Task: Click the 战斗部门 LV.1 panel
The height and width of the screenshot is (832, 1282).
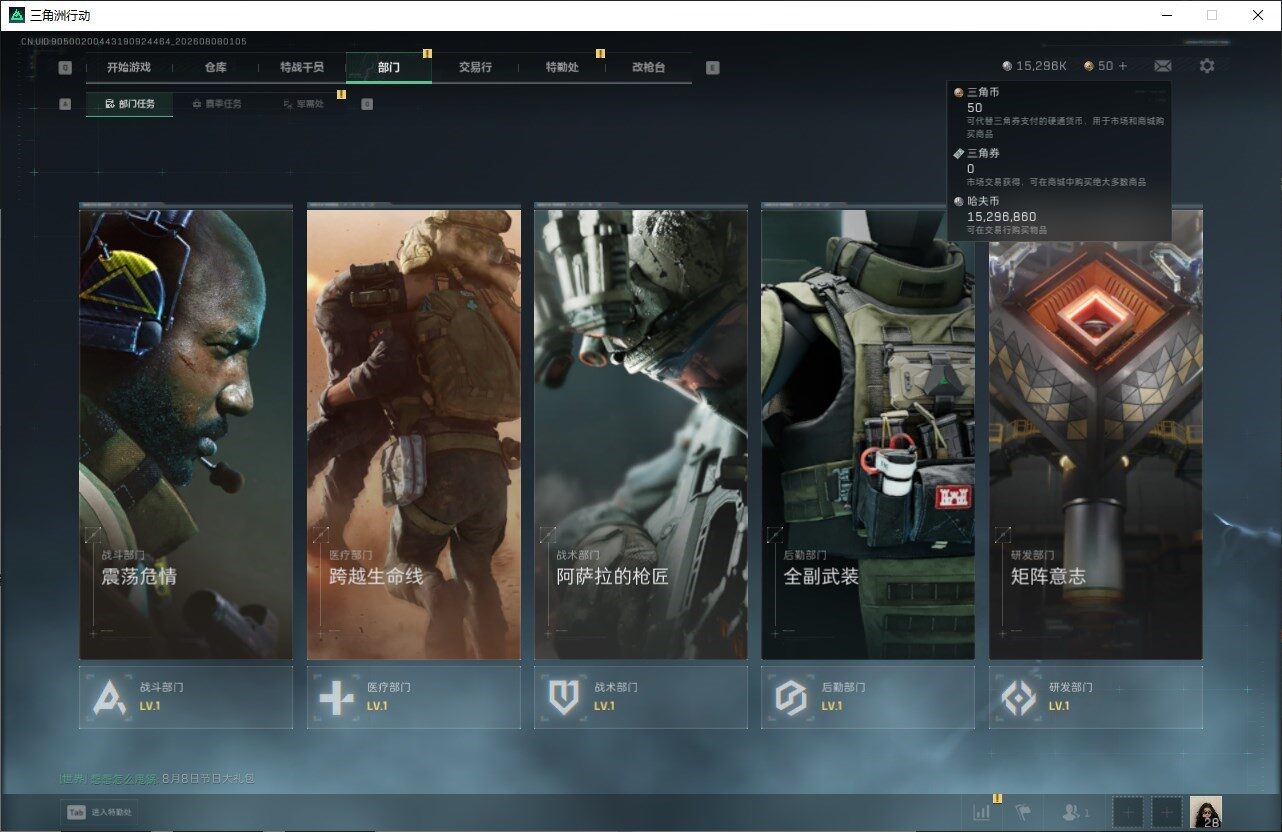Action: pyautogui.click(x=186, y=697)
